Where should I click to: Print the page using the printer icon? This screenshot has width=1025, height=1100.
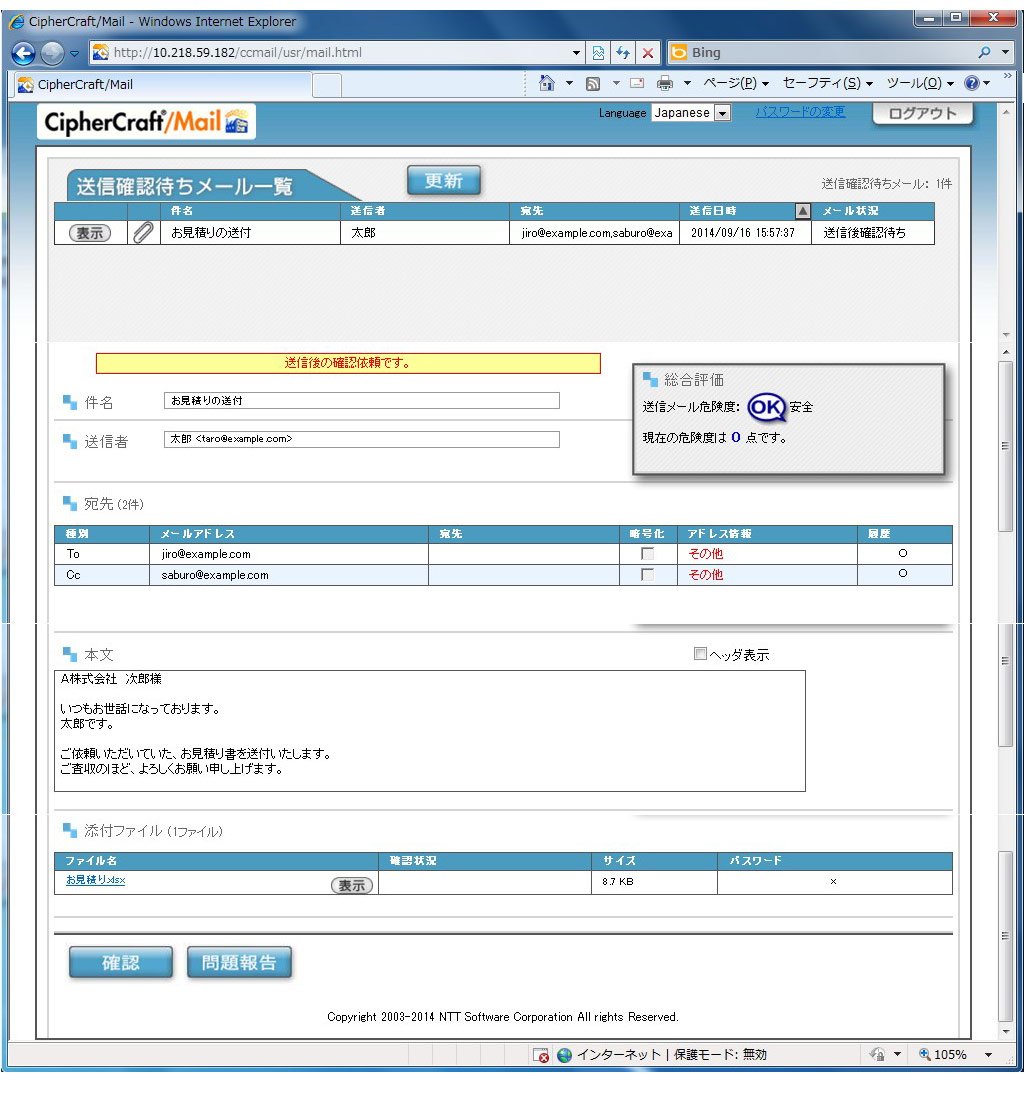[664, 84]
